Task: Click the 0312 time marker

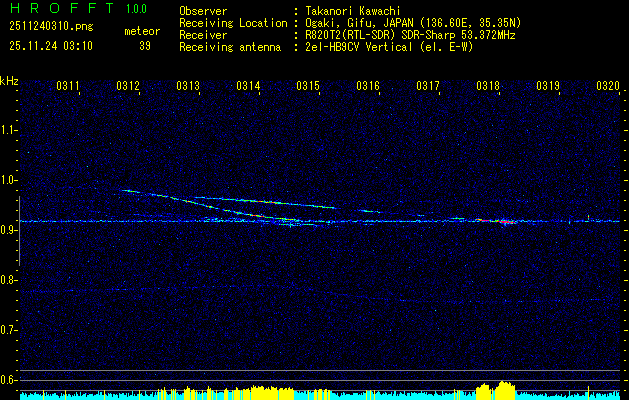Action: pos(128,86)
